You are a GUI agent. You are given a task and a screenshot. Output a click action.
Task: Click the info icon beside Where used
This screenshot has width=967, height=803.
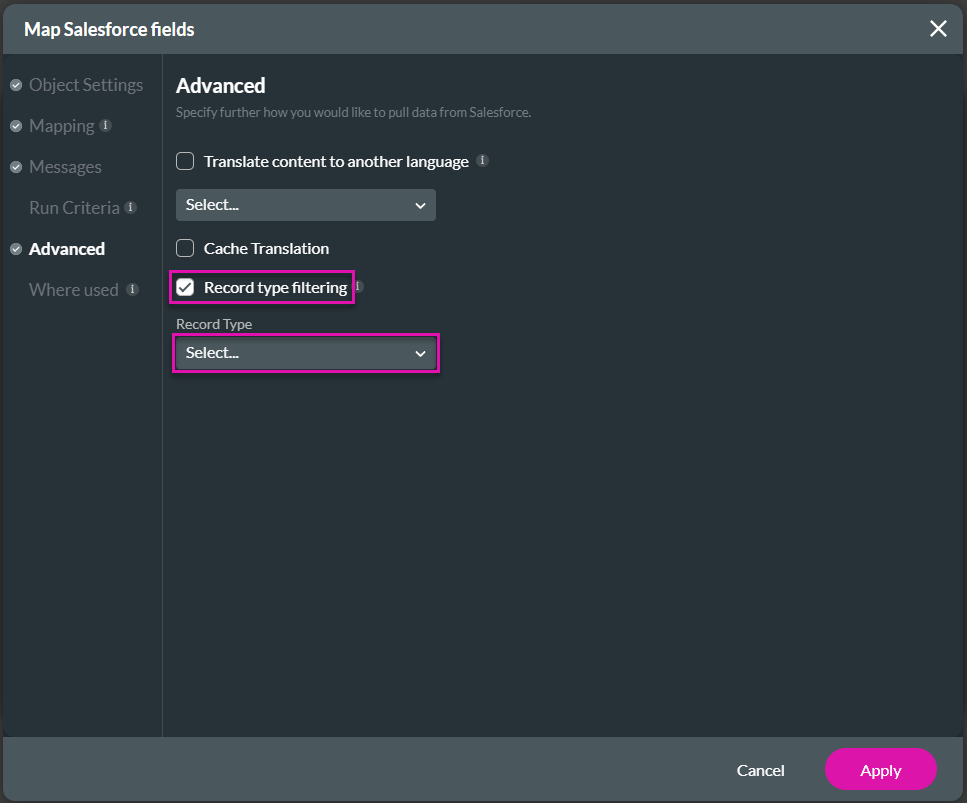132,290
